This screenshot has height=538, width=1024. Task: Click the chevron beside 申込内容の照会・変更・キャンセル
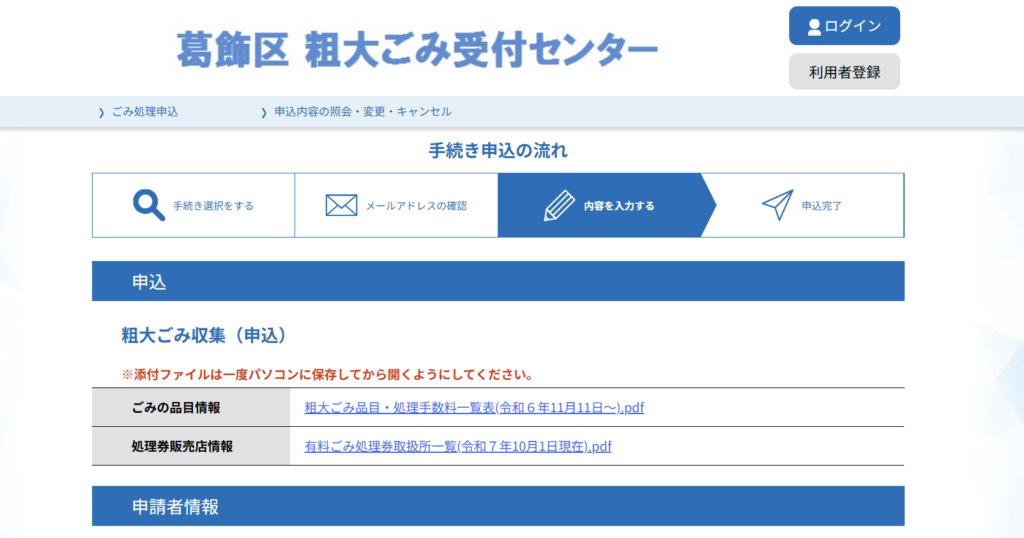coord(264,112)
